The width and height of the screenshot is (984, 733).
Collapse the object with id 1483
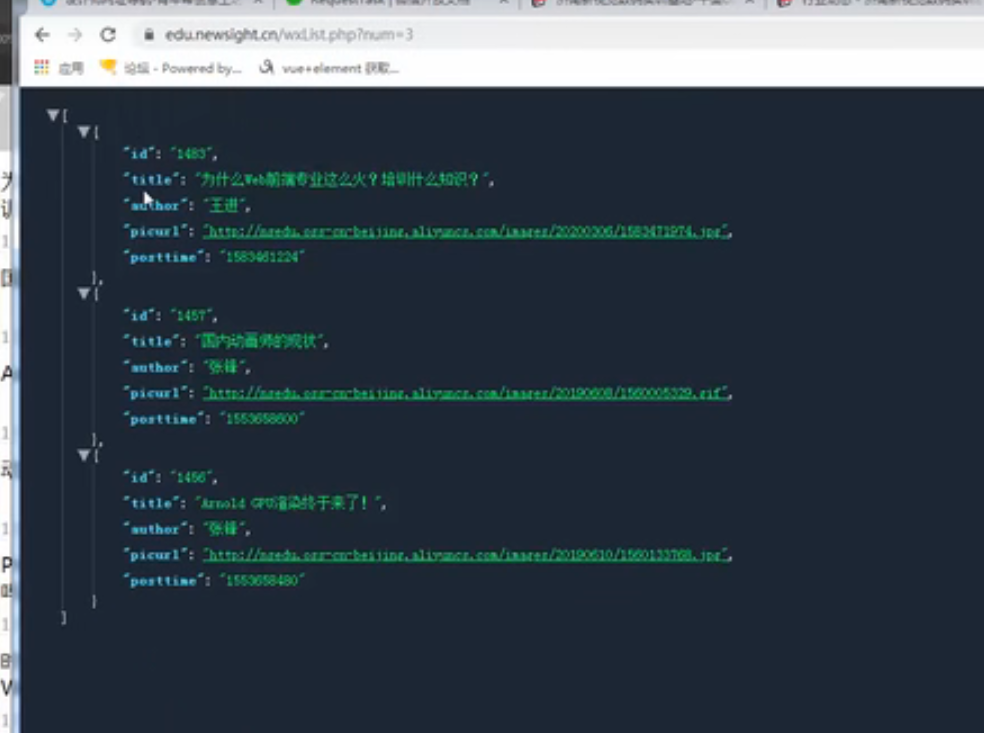pos(83,131)
